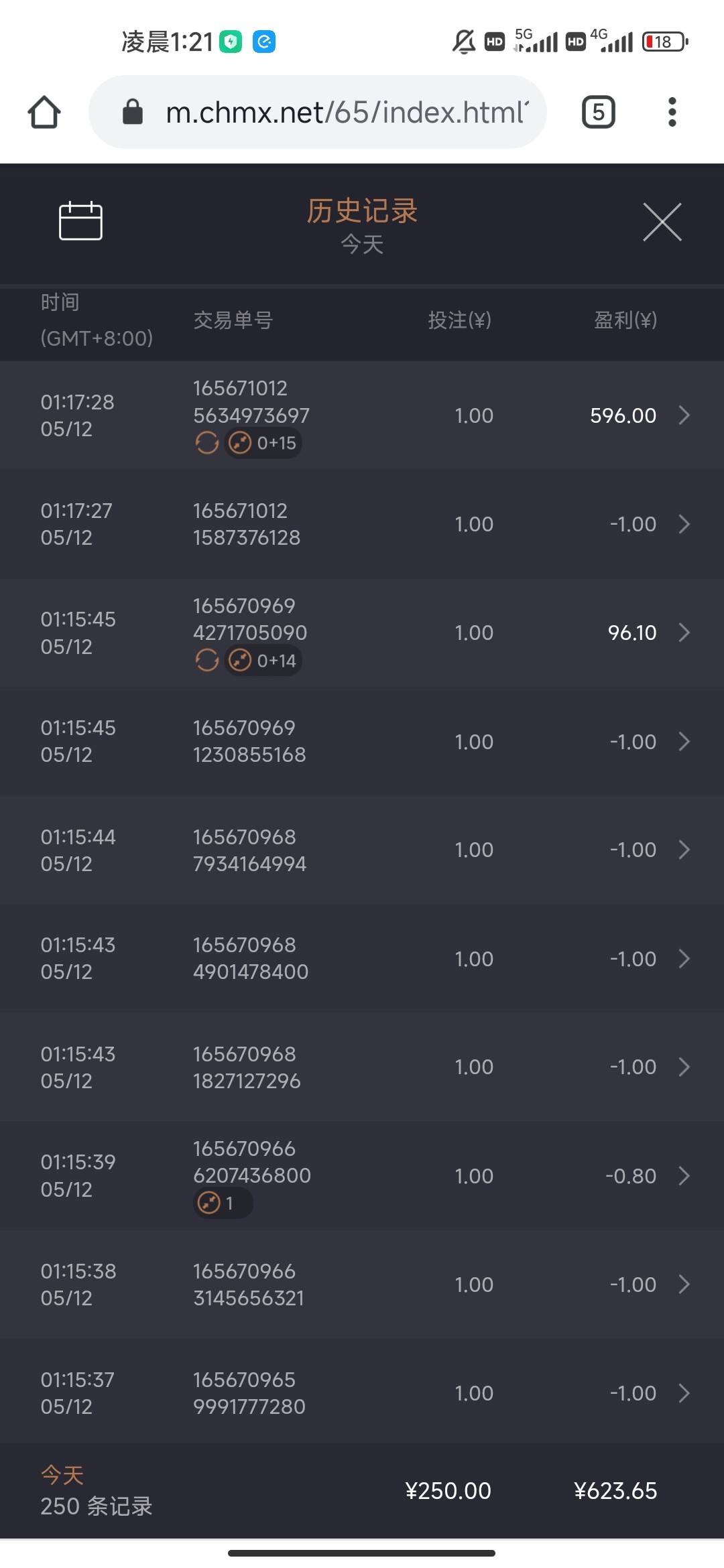This screenshot has width=724, height=1568.
Task: Expand details of the 596.00 profit record
Action: click(684, 415)
